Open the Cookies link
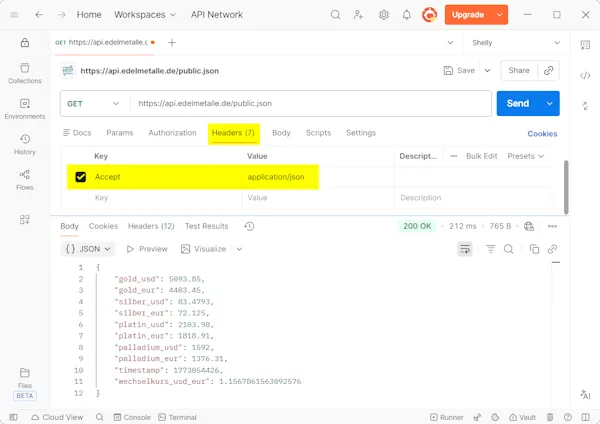 coord(542,133)
